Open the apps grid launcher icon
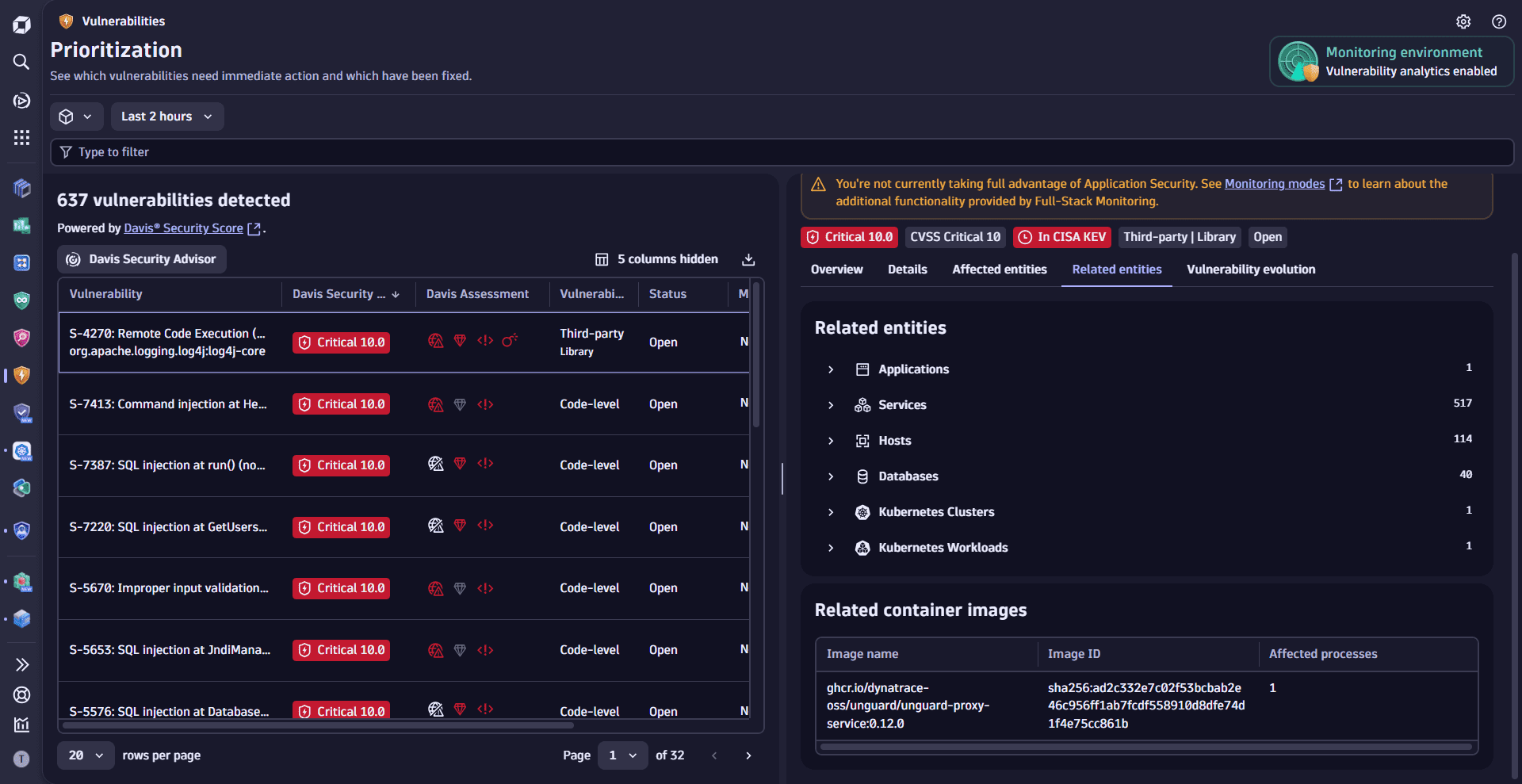The image size is (1522, 784). 21,138
